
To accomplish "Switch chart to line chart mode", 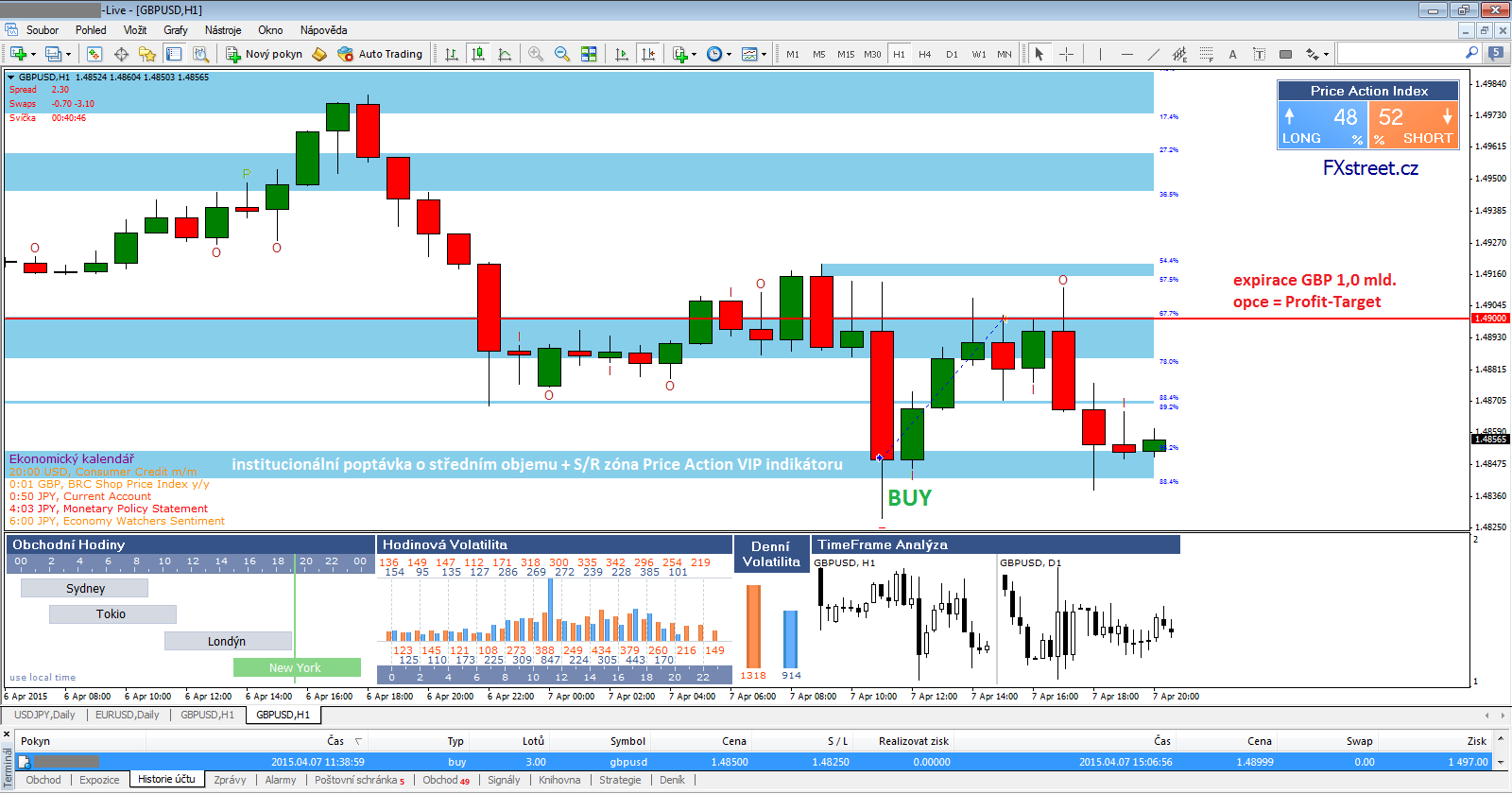I will 505,54.
